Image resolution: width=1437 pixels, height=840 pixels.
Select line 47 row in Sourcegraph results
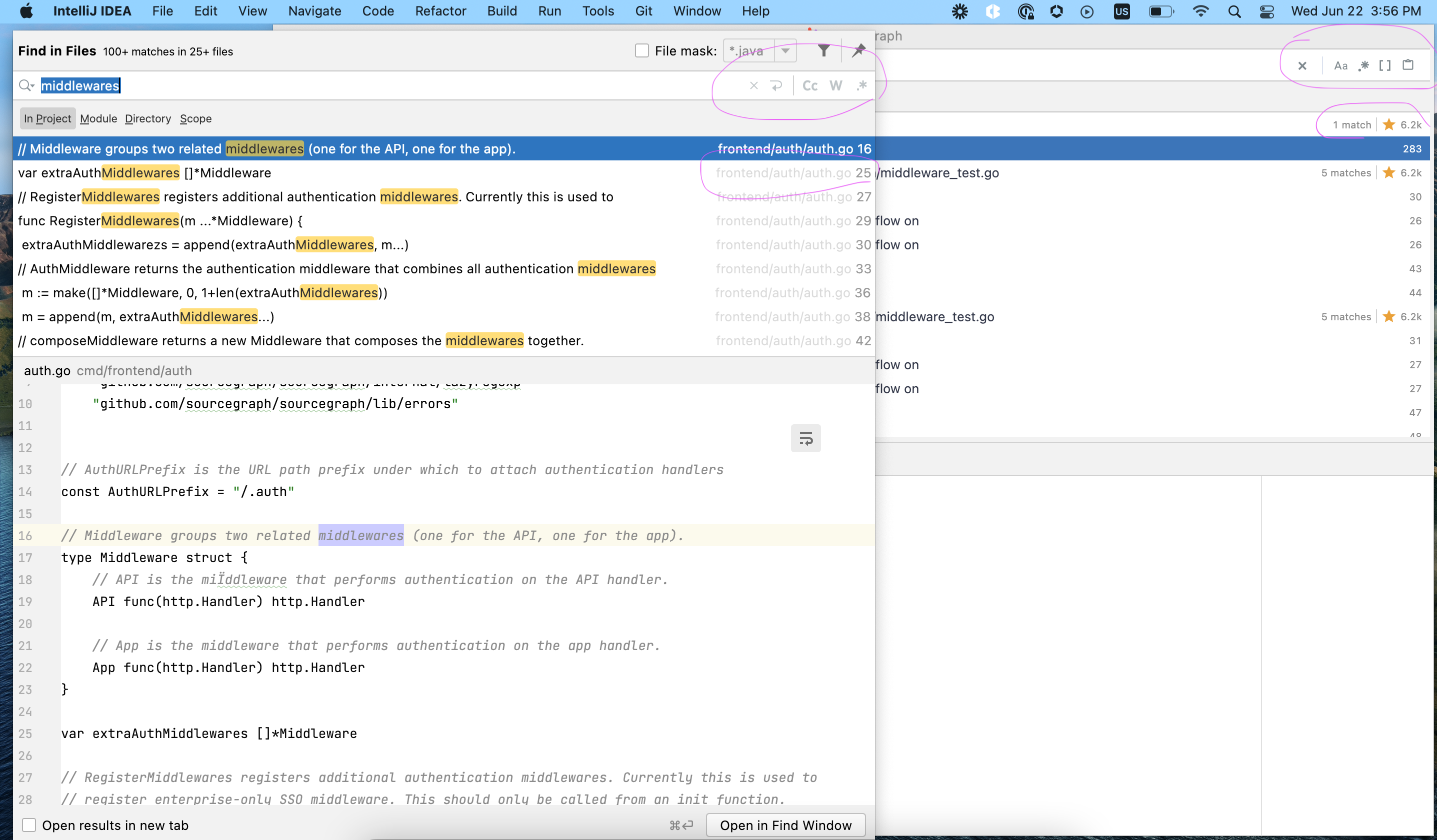coord(1152,413)
